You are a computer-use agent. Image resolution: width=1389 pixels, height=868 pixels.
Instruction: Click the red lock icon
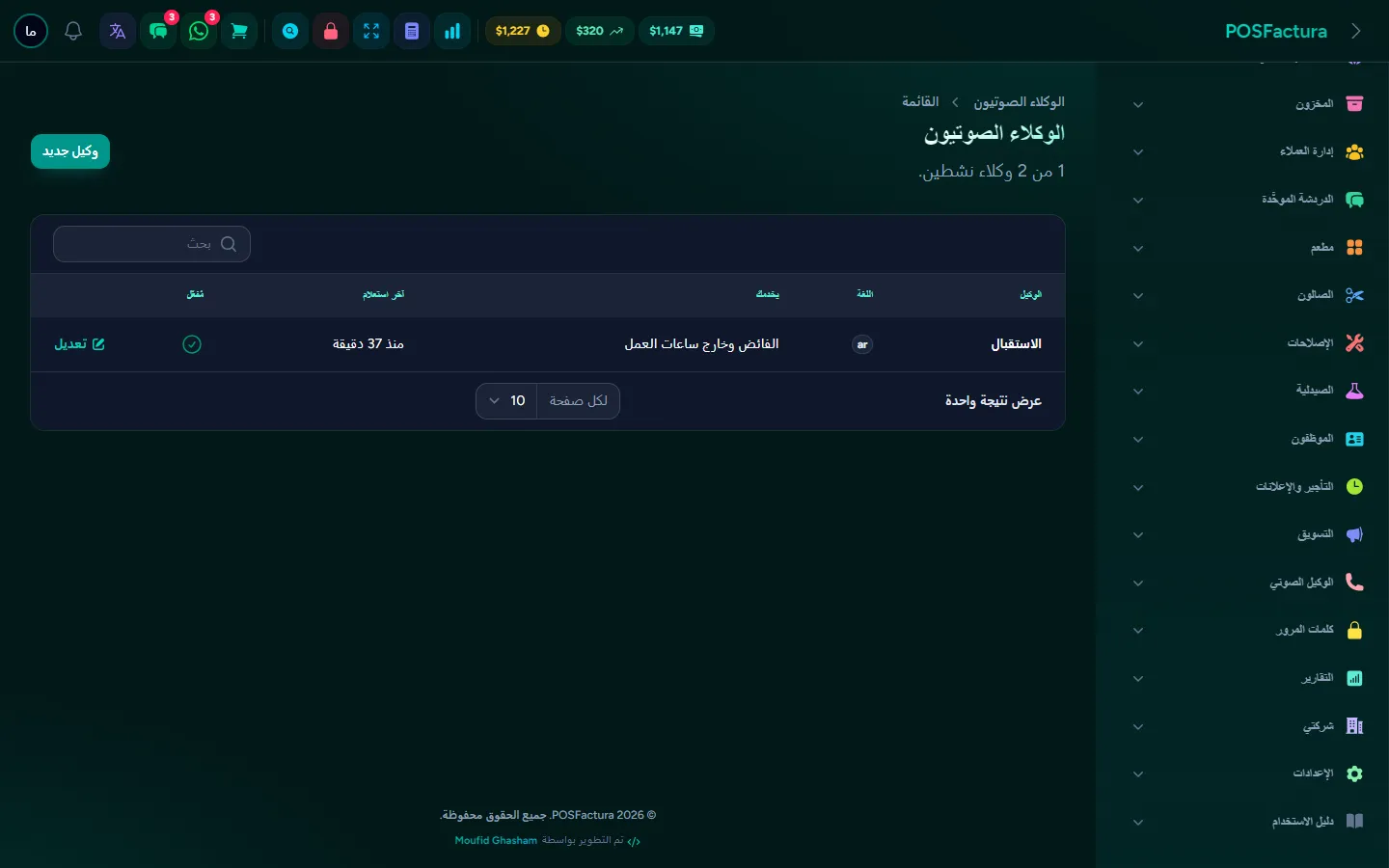(331, 31)
